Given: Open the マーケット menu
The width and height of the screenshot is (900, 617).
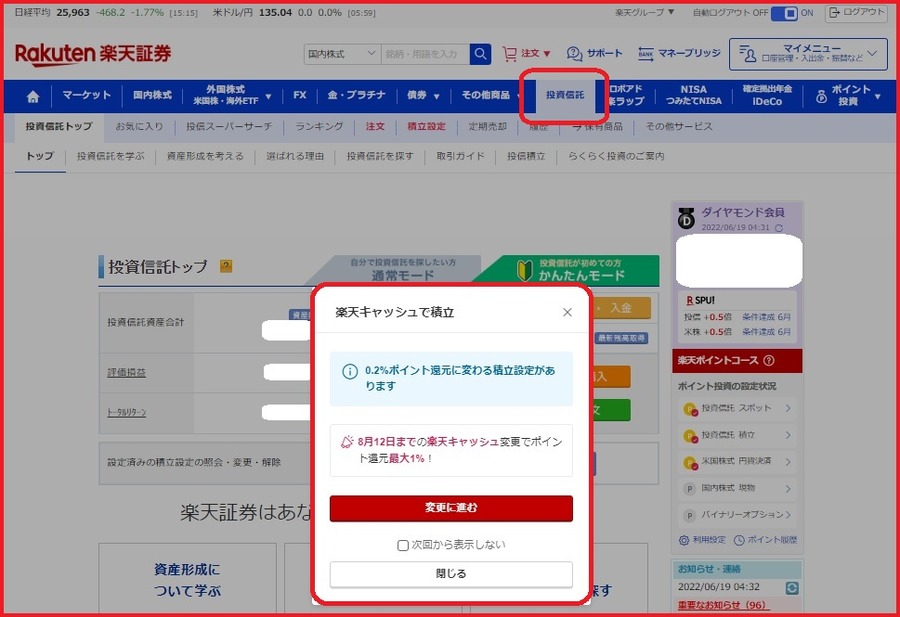Looking at the screenshot, I should click(87, 95).
